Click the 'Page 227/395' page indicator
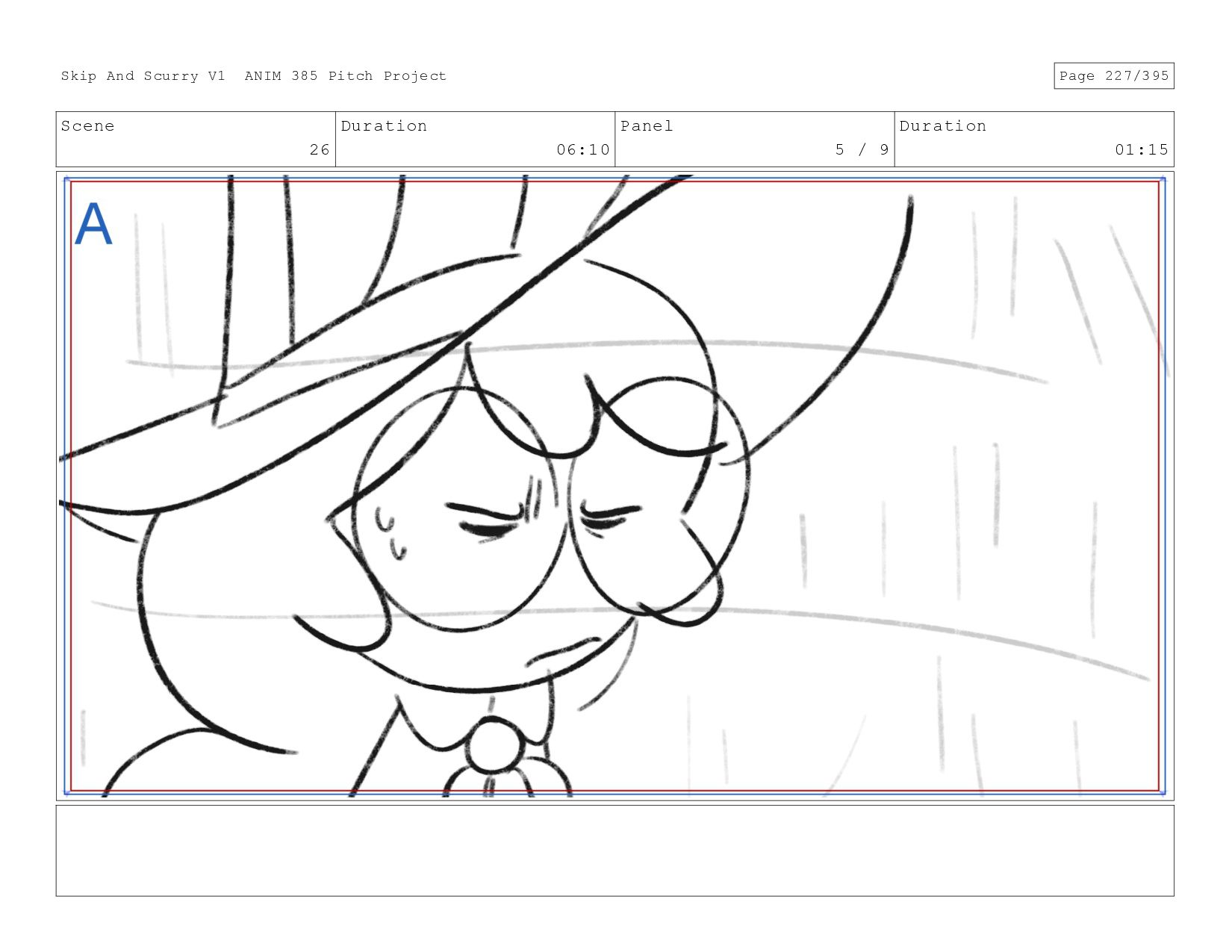1232x952 pixels. tap(1113, 75)
